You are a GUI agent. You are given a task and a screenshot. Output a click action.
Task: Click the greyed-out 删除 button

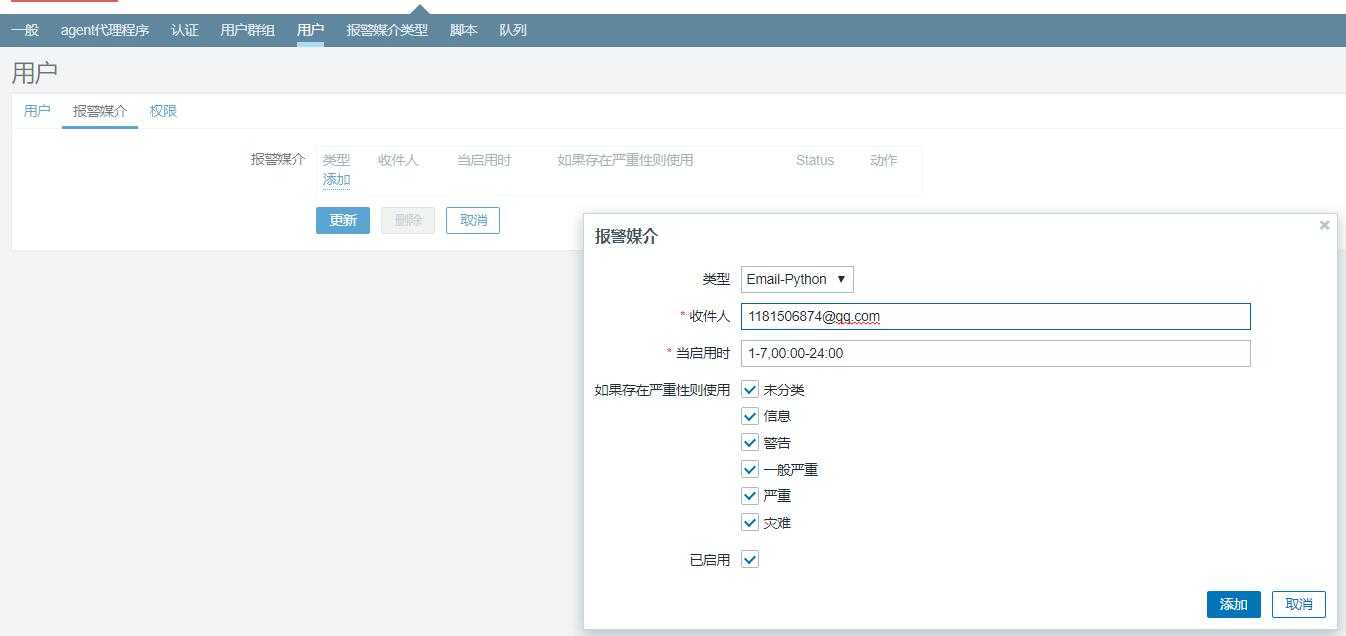coord(408,220)
